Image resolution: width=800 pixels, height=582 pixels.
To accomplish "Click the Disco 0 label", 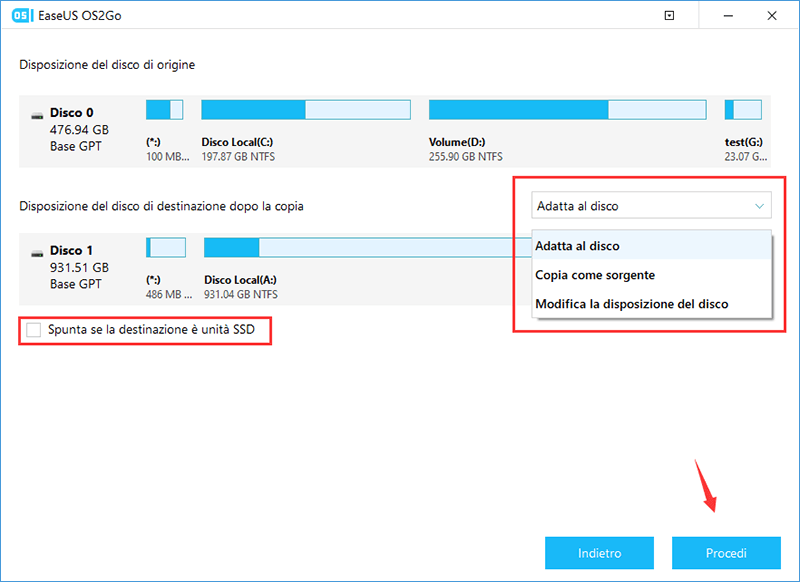I will (71, 113).
